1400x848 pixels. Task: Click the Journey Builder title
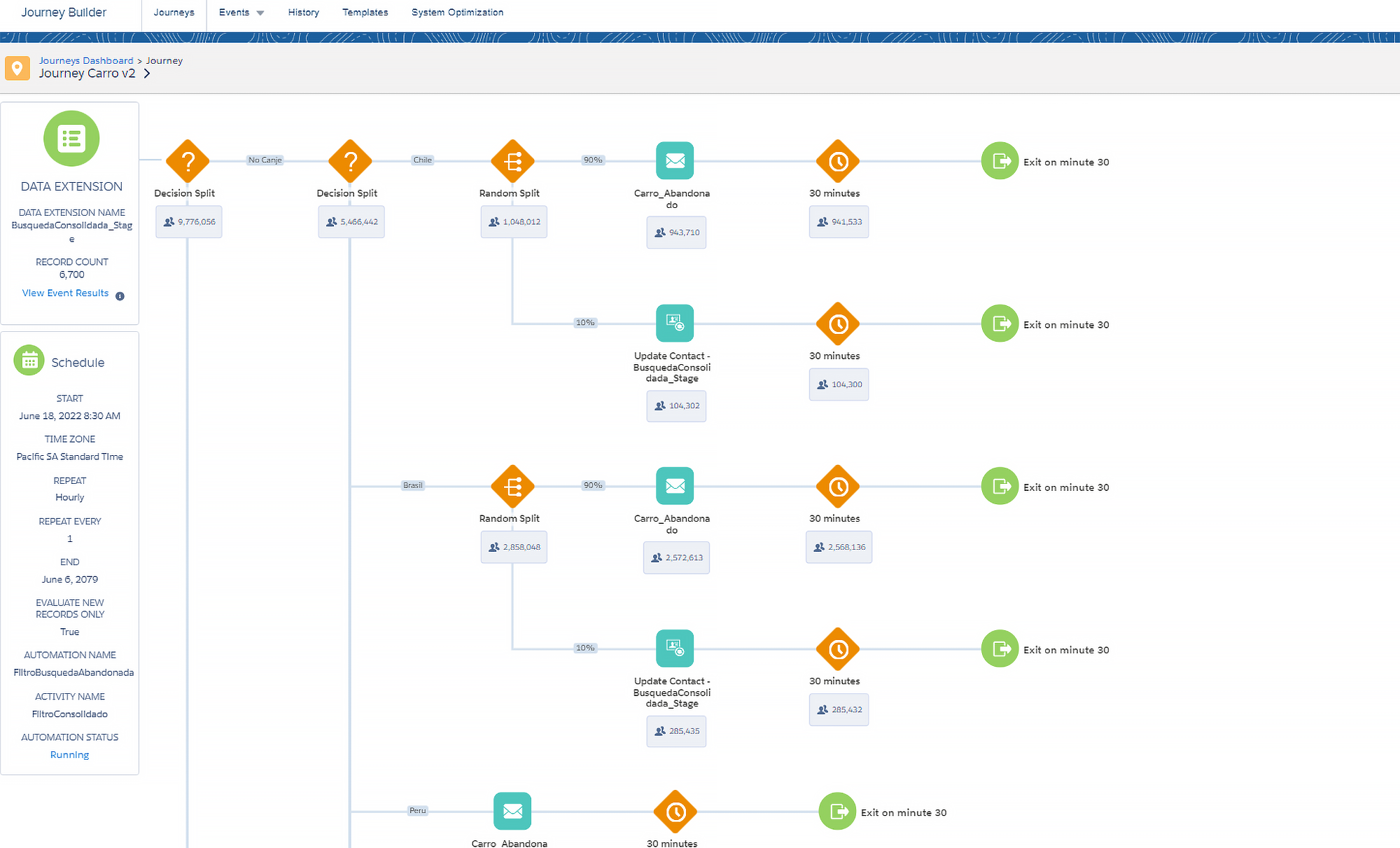point(64,13)
